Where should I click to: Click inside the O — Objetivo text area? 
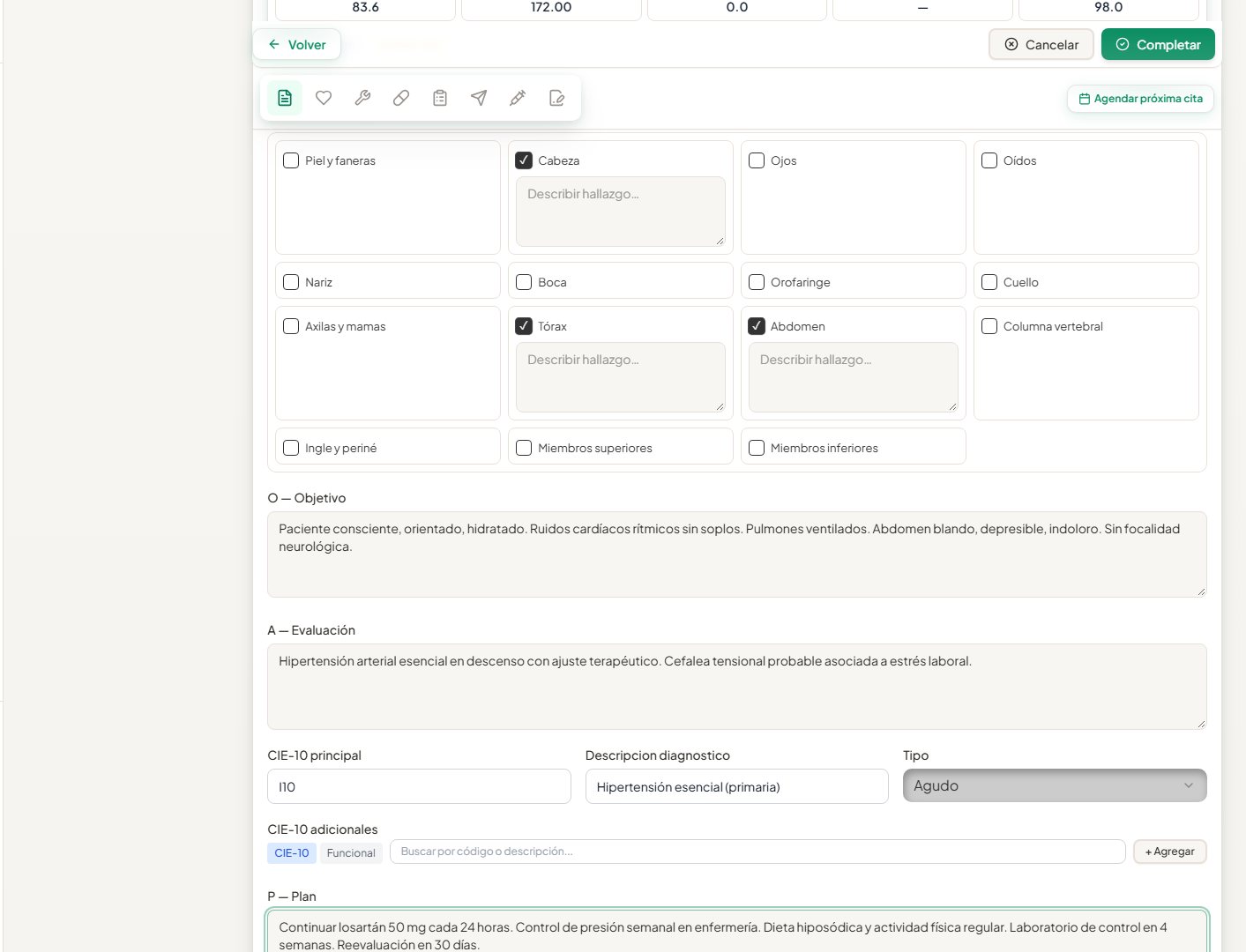tap(737, 554)
